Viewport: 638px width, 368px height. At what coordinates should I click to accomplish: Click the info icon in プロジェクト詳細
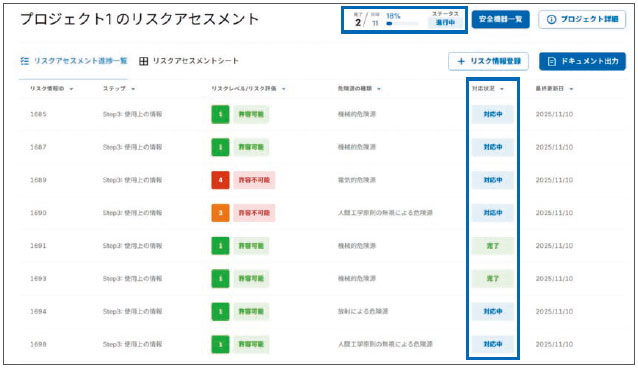(x=551, y=19)
